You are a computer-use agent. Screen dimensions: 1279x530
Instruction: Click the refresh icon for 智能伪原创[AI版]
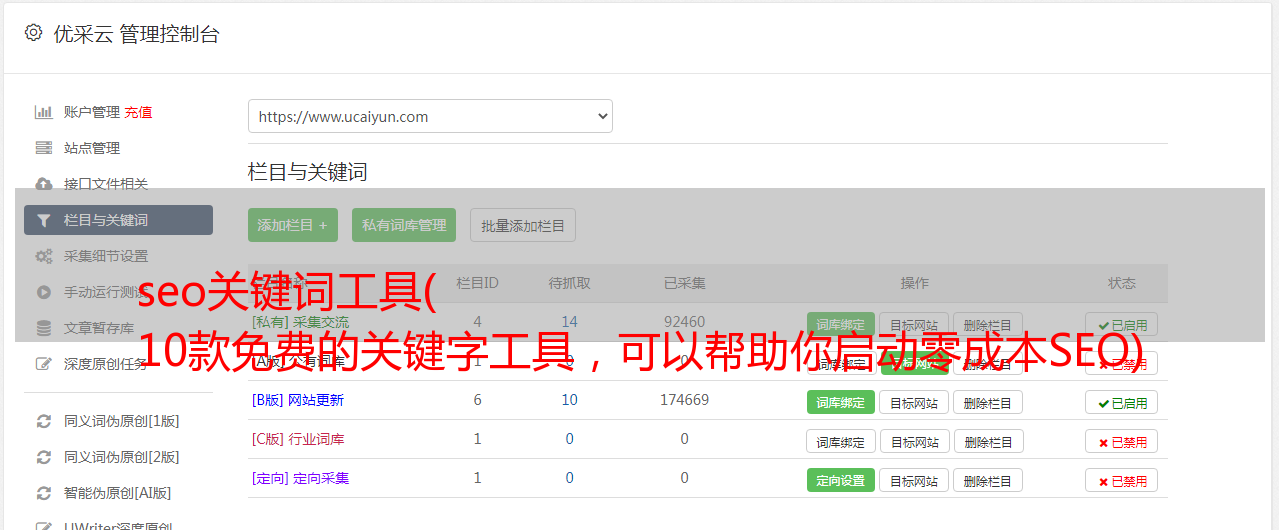tap(43, 493)
